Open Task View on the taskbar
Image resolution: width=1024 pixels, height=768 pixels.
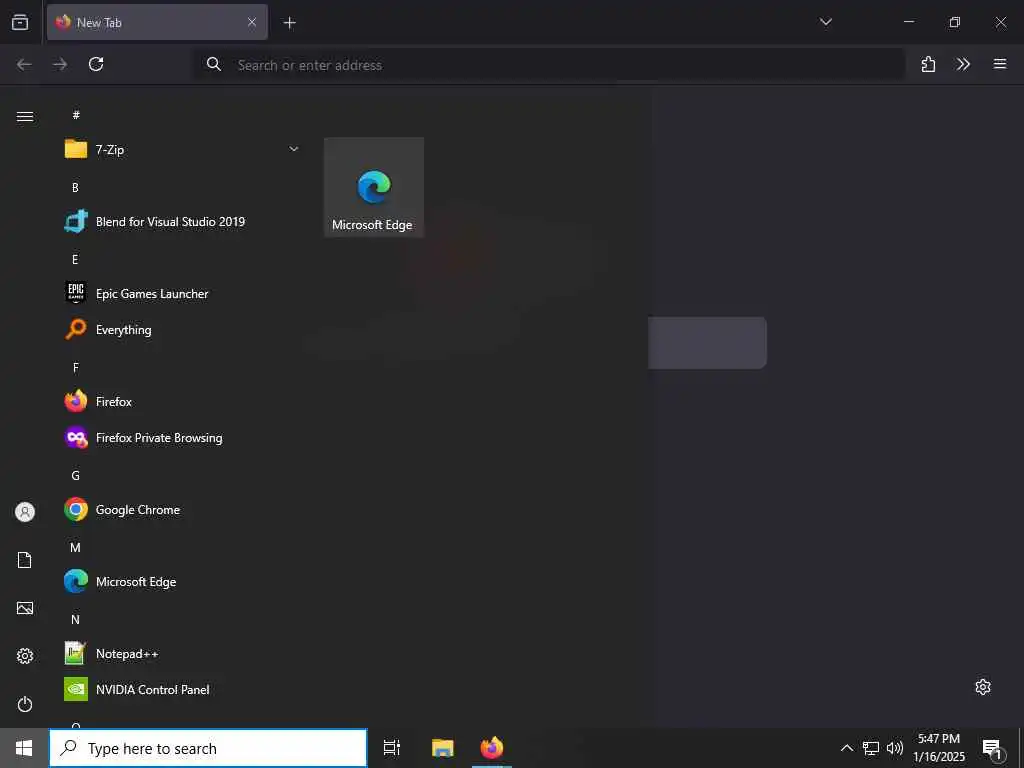click(x=392, y=748)
